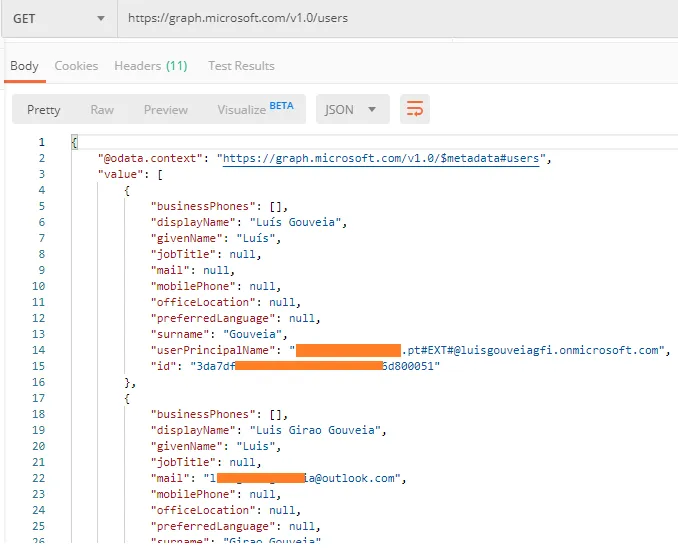Click "jobTitle" on line 21
The height and width of the screenshot is (552, 678).
(x=186, y=462)
